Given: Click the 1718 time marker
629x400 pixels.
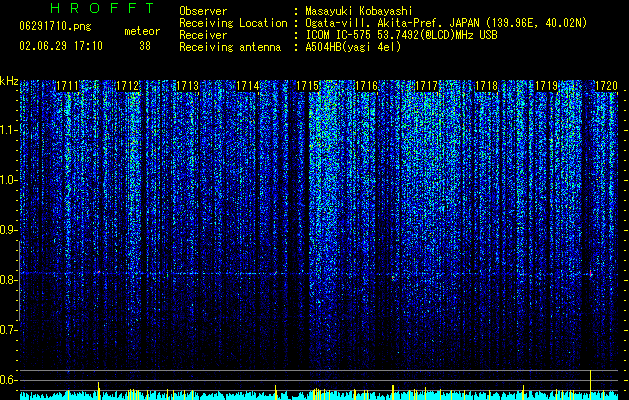Looking at the screenshot, I should [487, 86].
